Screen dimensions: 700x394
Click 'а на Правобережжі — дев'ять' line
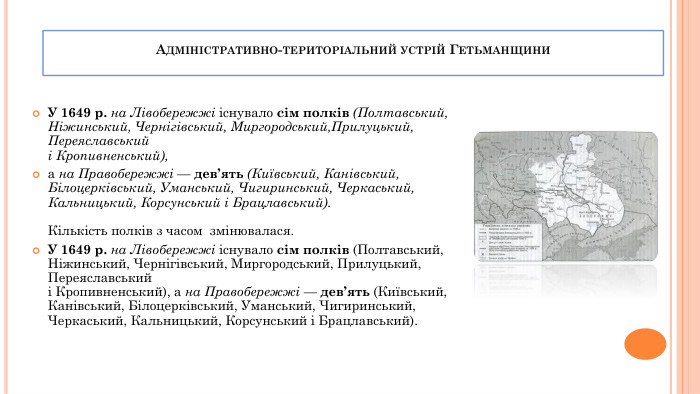tap(224, 174)
